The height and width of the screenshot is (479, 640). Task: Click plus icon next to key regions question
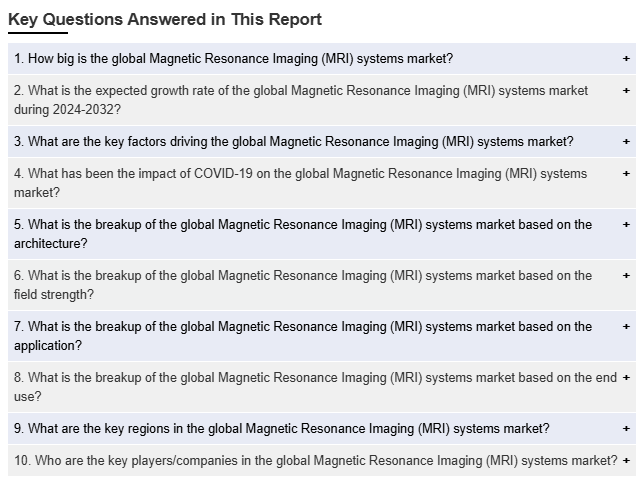pos(626,429)
